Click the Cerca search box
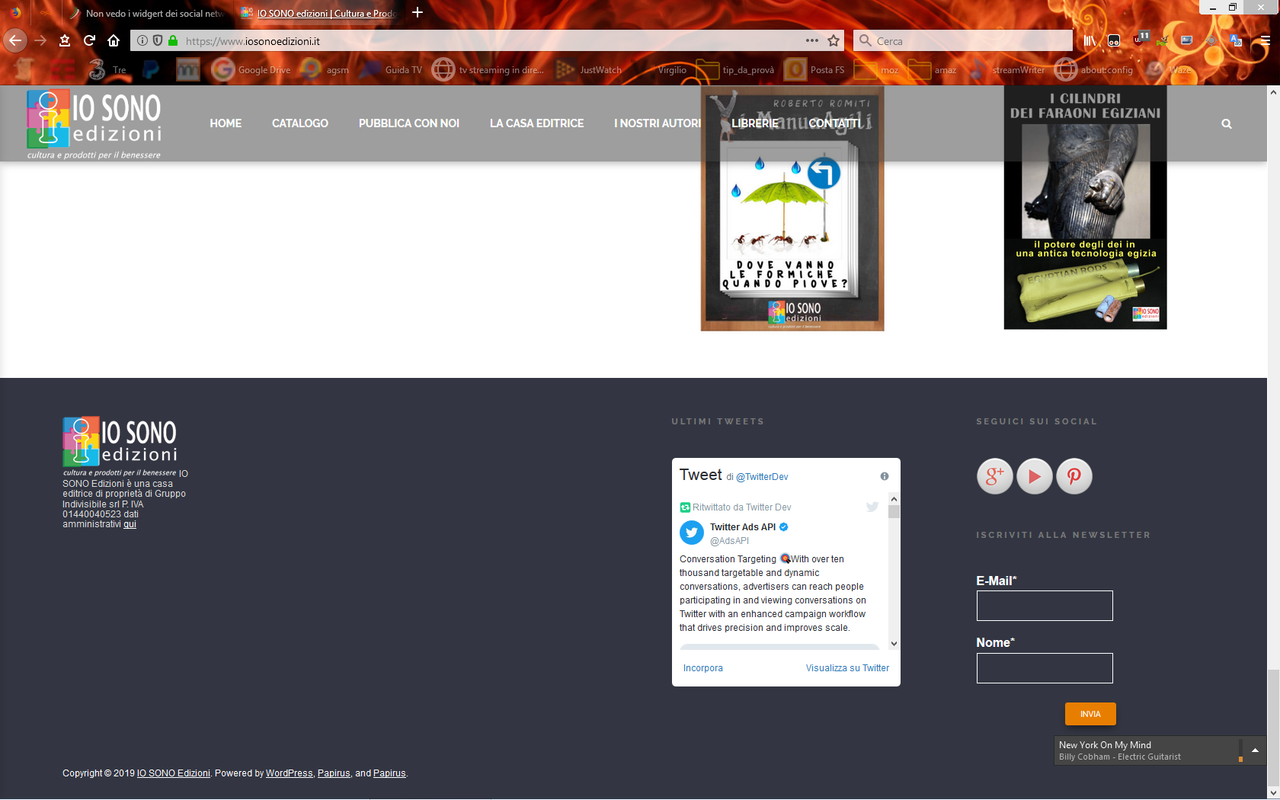Viewport: 1280px width, 800px height. click(x=963, y=41)
